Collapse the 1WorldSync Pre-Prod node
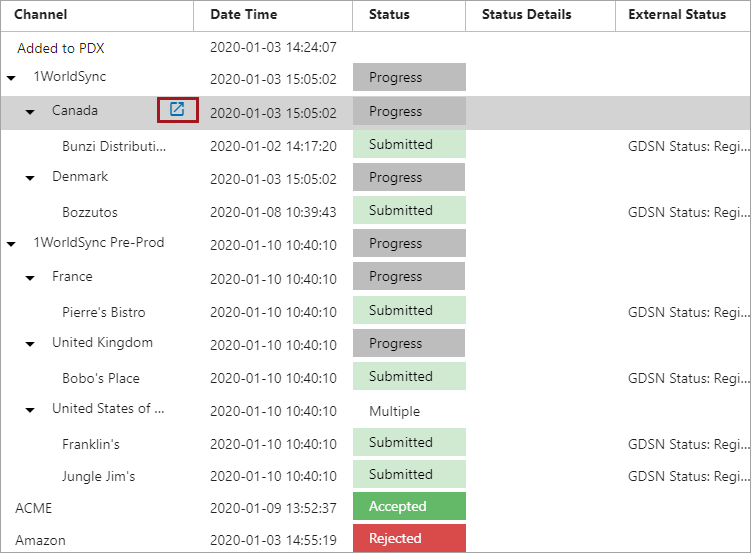This screenshot has height=553, width=751. point(11,243)
